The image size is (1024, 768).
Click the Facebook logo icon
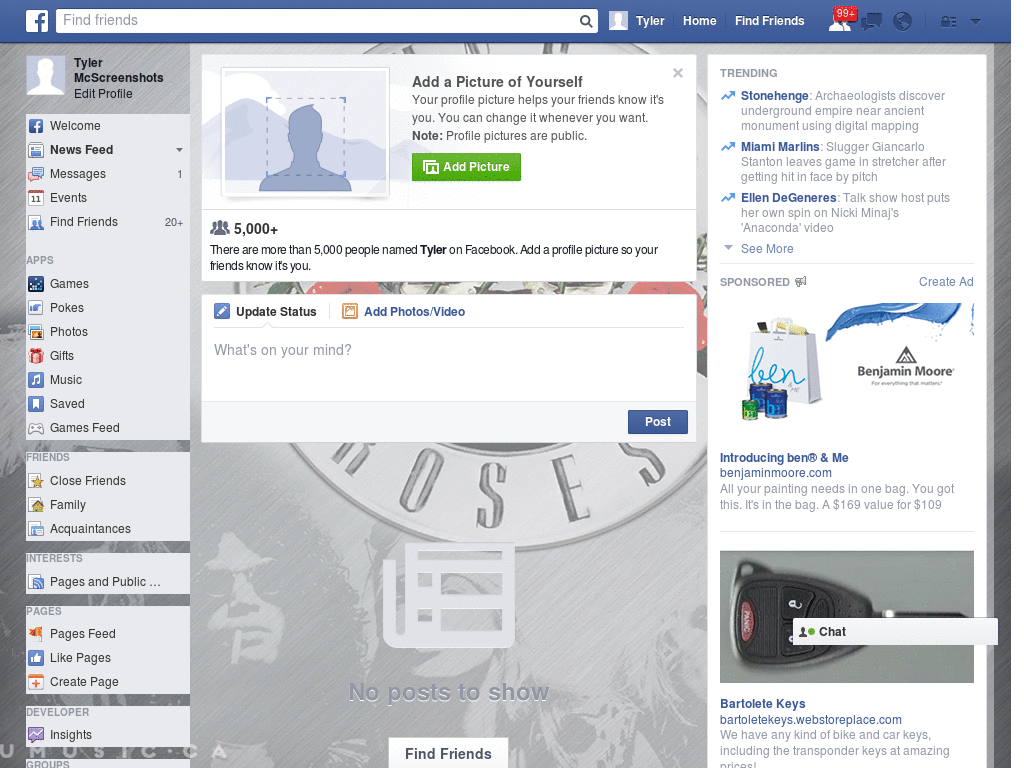37,21
